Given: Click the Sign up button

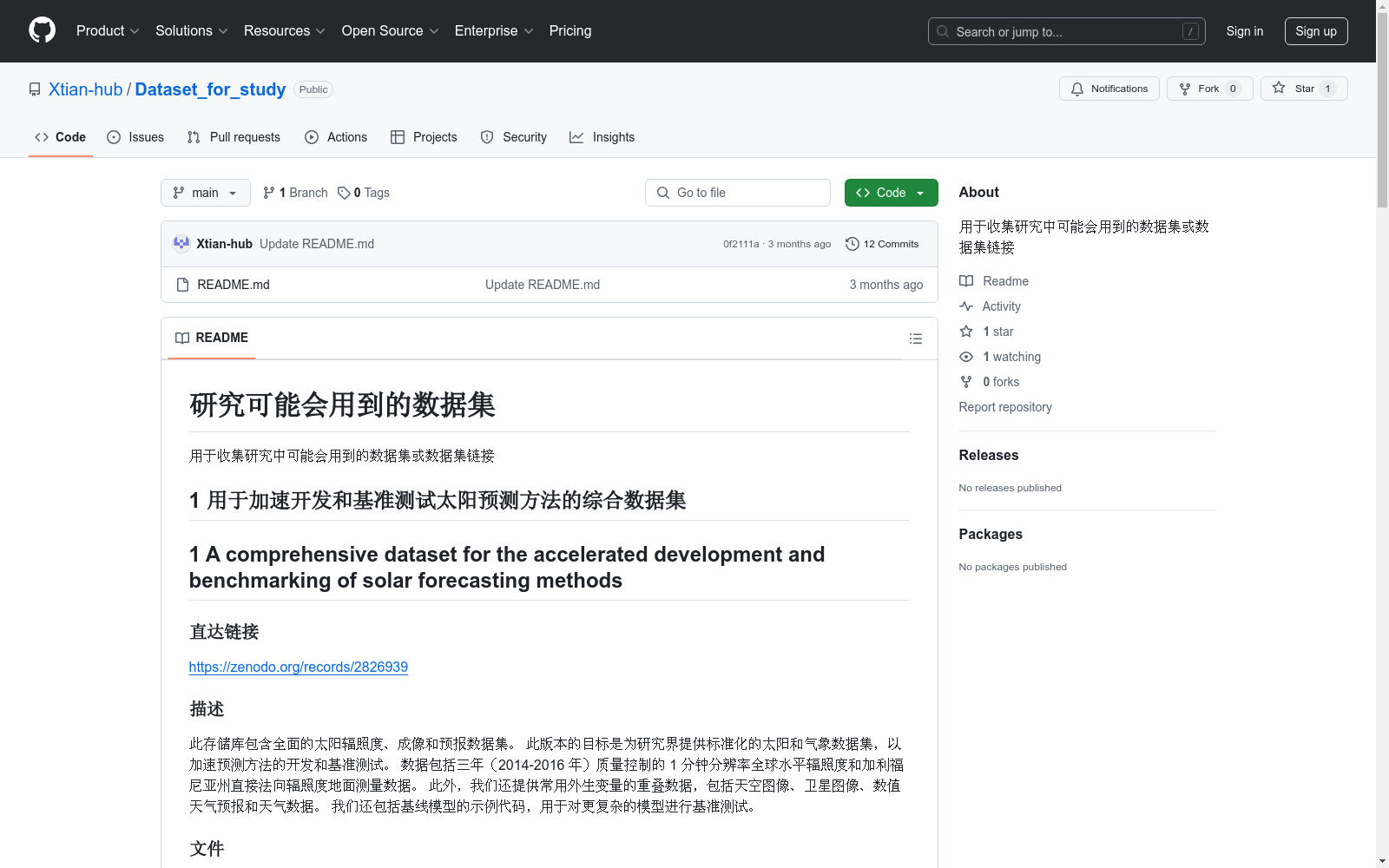Looking at the screenshot, I should click(x=1316, y=31).
